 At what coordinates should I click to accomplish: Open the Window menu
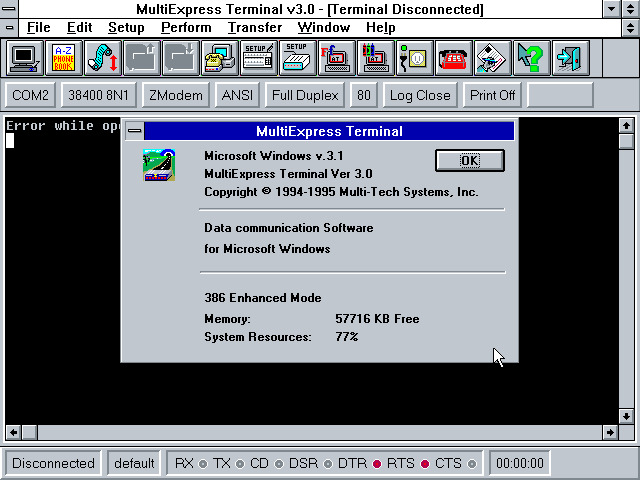(324, 27)
